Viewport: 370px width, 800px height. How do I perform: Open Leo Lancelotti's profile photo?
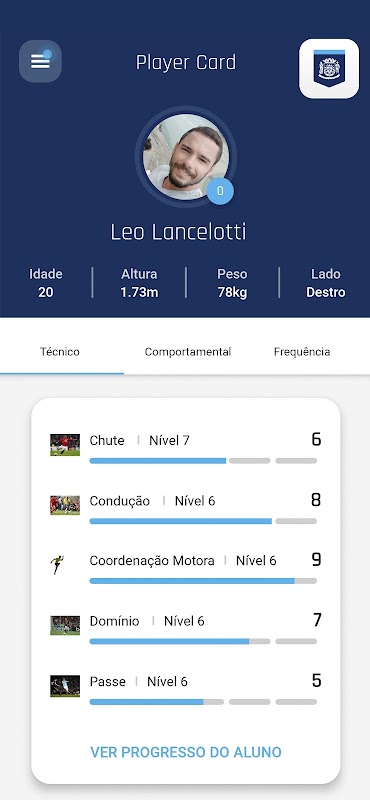click(186, 156)
